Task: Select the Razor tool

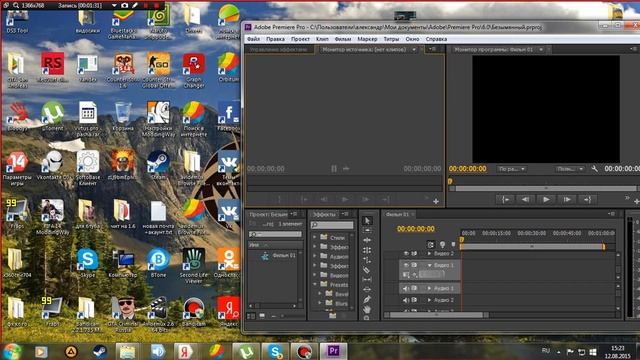Action: click(367, 270)
